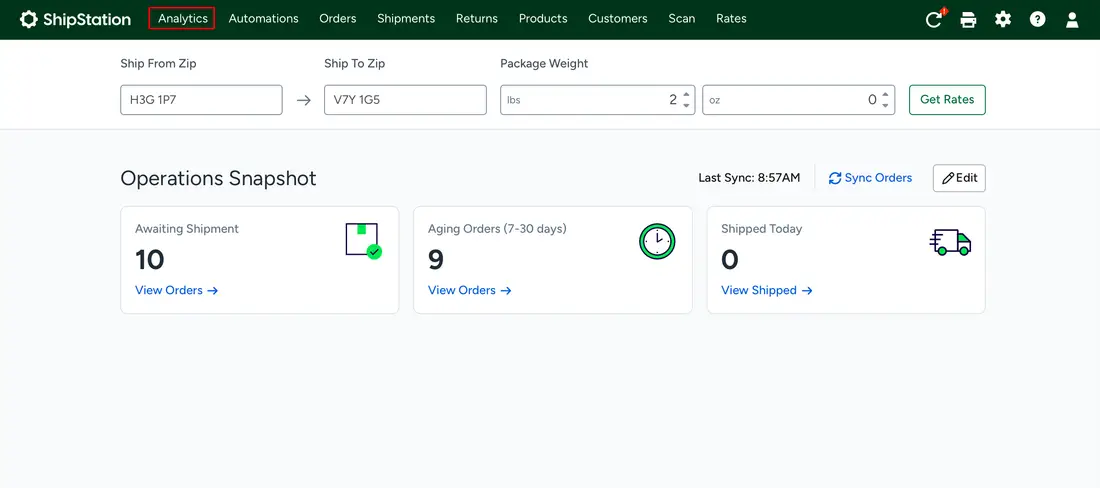The image size is (1100, 488).
Task: Open the Products tab
Action: [543, 18]
